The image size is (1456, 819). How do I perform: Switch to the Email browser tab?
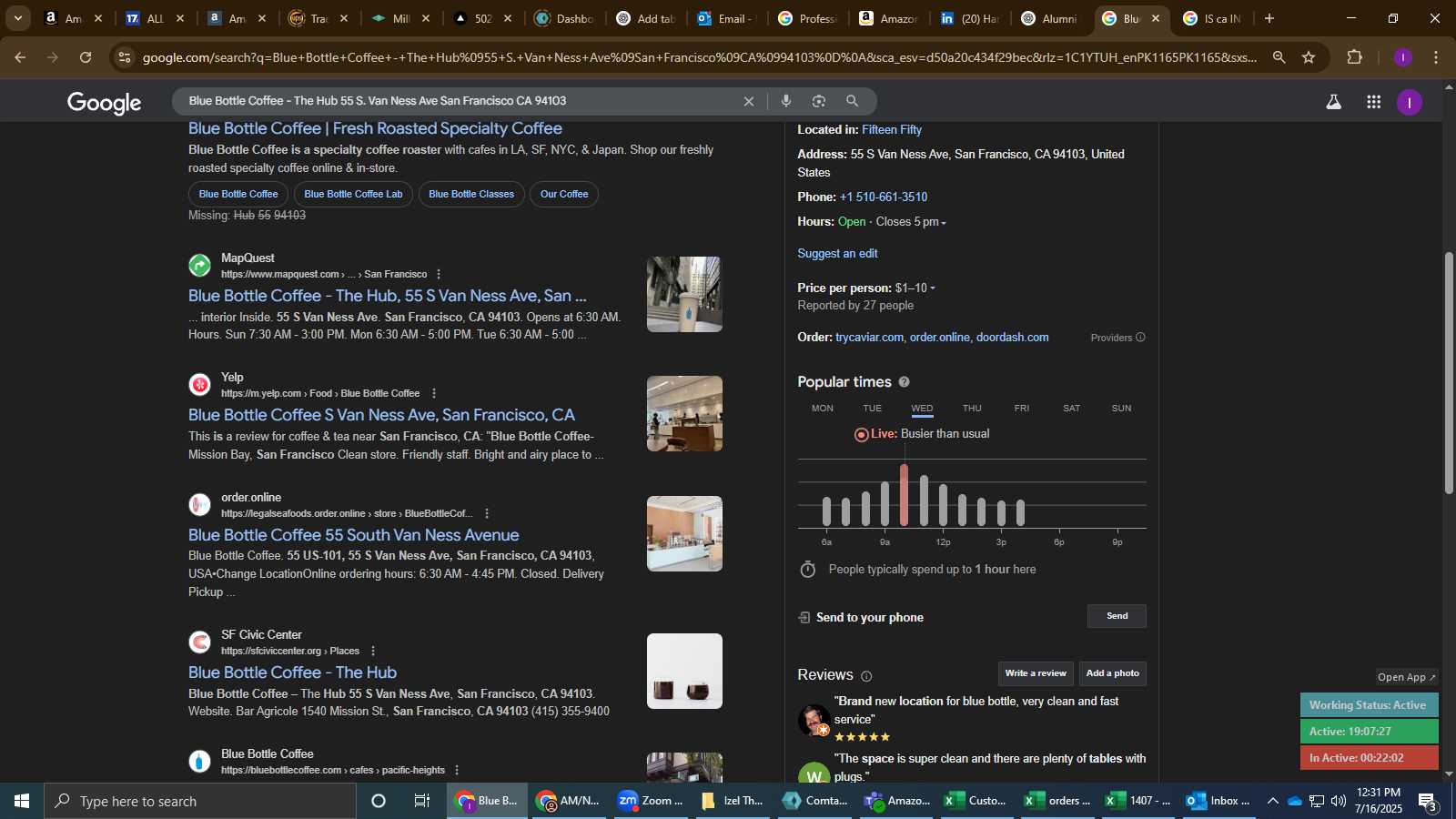click(x=726, y=18)
